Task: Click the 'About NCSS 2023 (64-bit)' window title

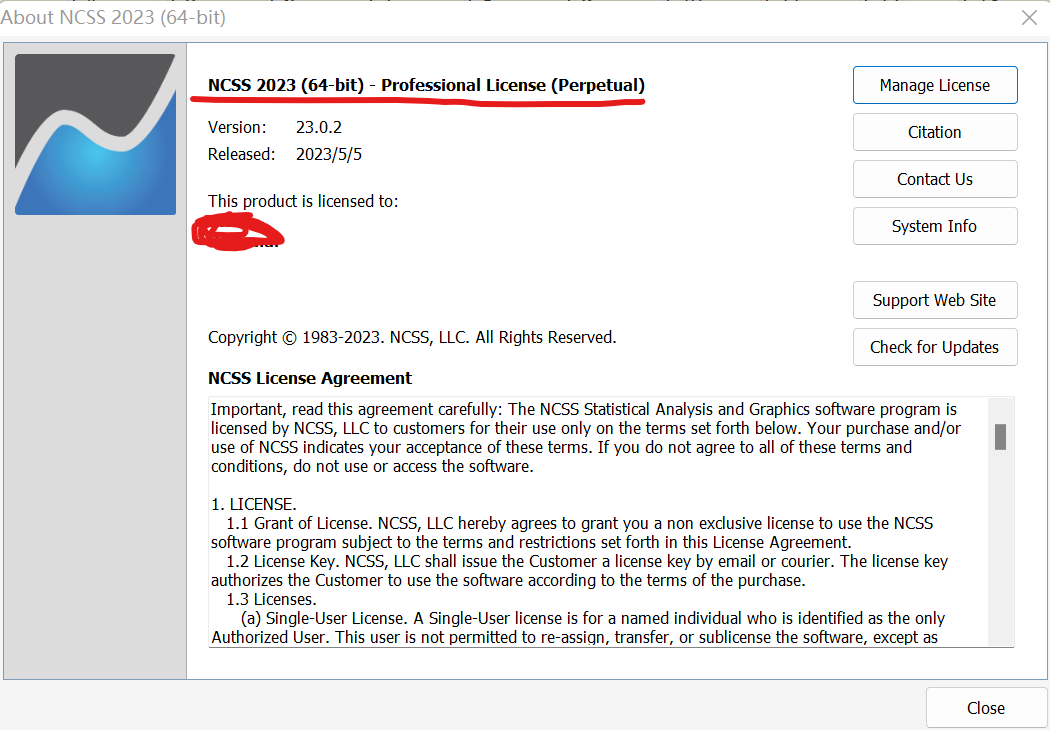Action: pos(113,17)
